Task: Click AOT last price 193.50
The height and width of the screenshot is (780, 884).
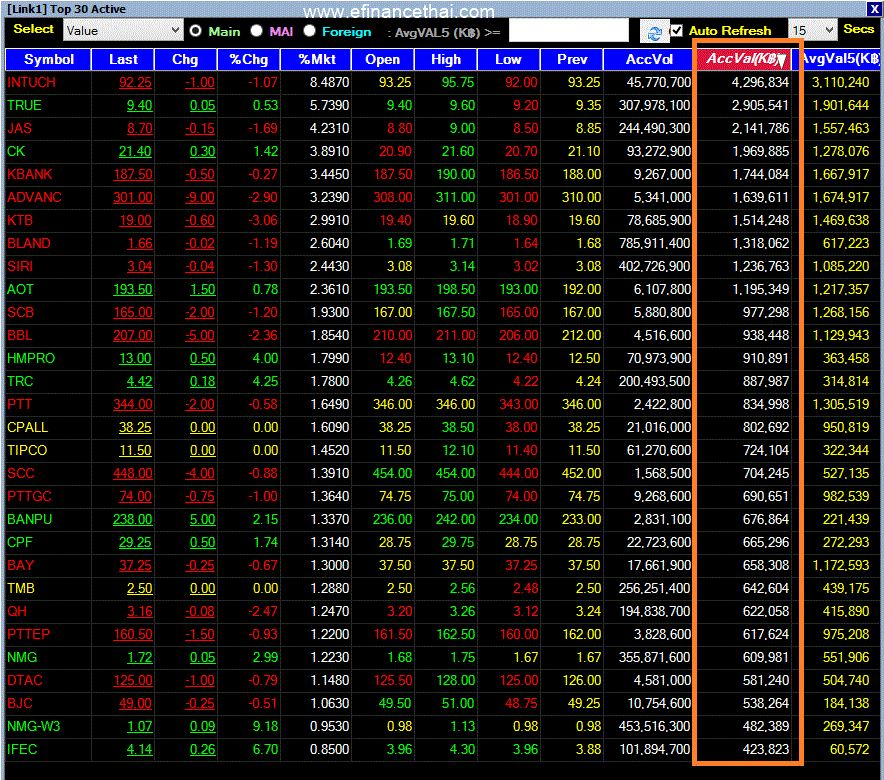Action: coord(133,290)
